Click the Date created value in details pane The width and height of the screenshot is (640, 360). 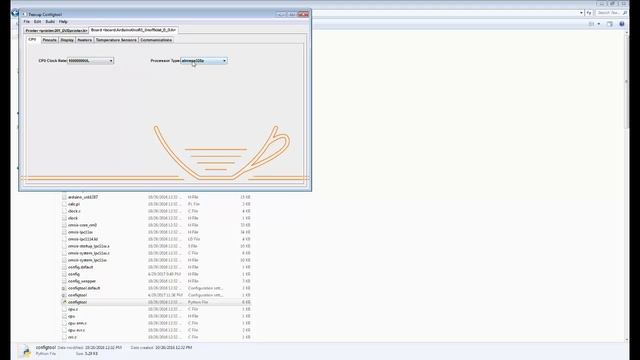click(173, 347)
